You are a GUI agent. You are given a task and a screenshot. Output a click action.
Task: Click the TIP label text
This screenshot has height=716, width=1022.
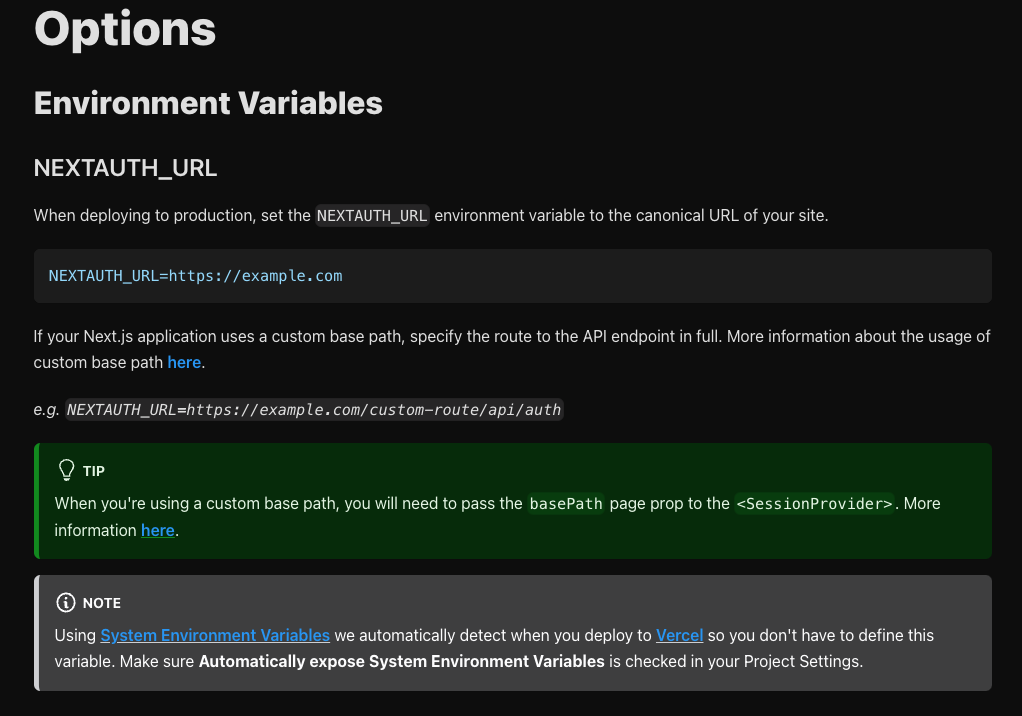pos(94,471)
